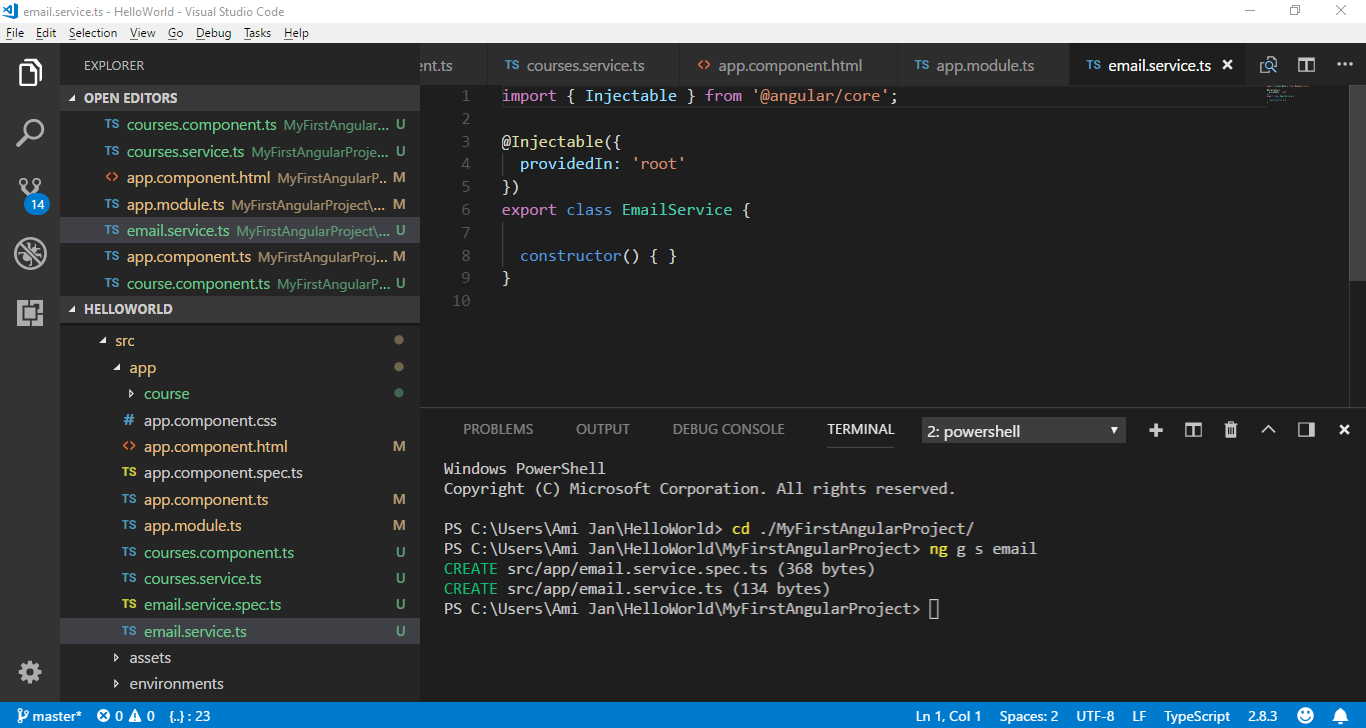This screenshot has height=728, width=1366.
Task: Open app.module.ts in file tree
Action: 240,526
